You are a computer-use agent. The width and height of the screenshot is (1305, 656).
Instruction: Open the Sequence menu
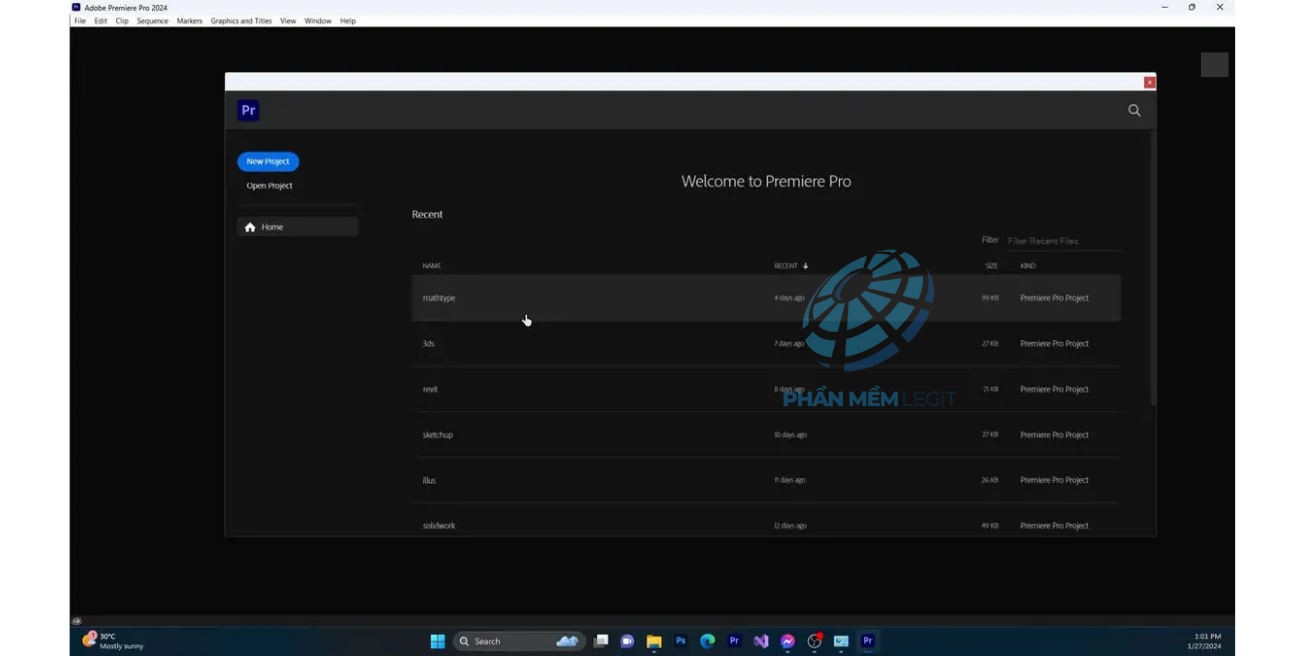pyautogui.click(x=152, y=21)
